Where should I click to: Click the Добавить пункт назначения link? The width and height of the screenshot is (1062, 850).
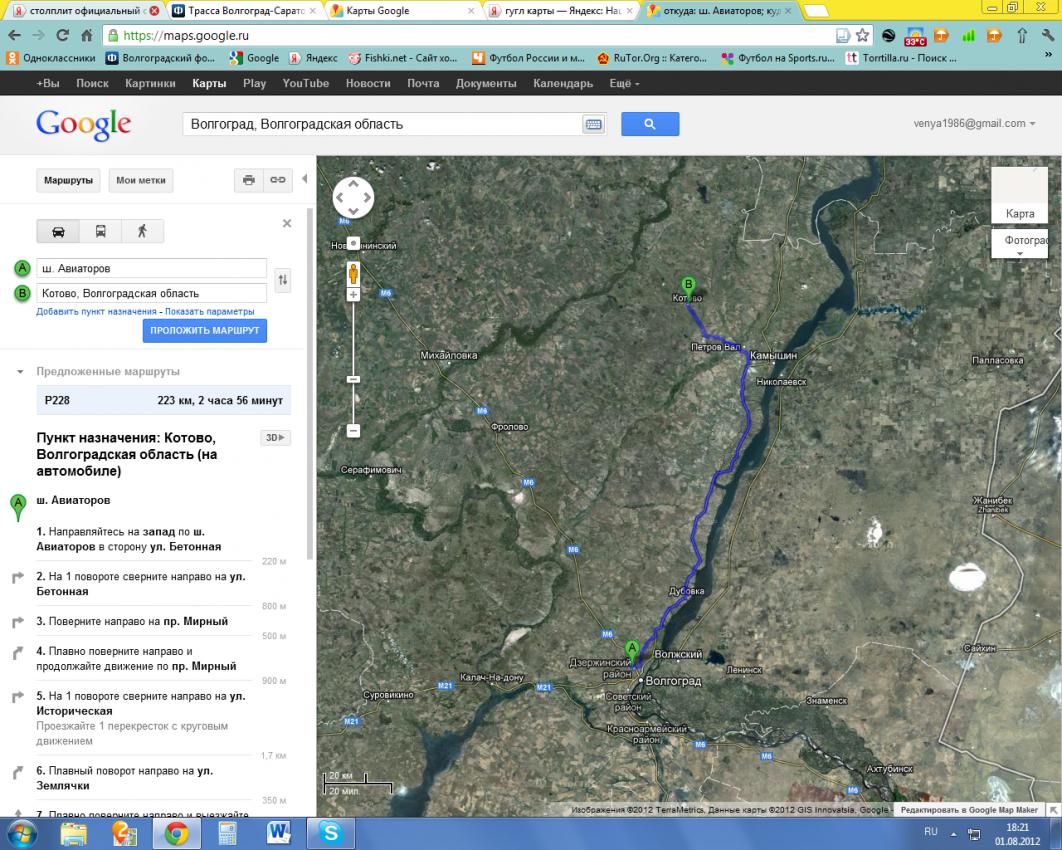click(96, 311)
